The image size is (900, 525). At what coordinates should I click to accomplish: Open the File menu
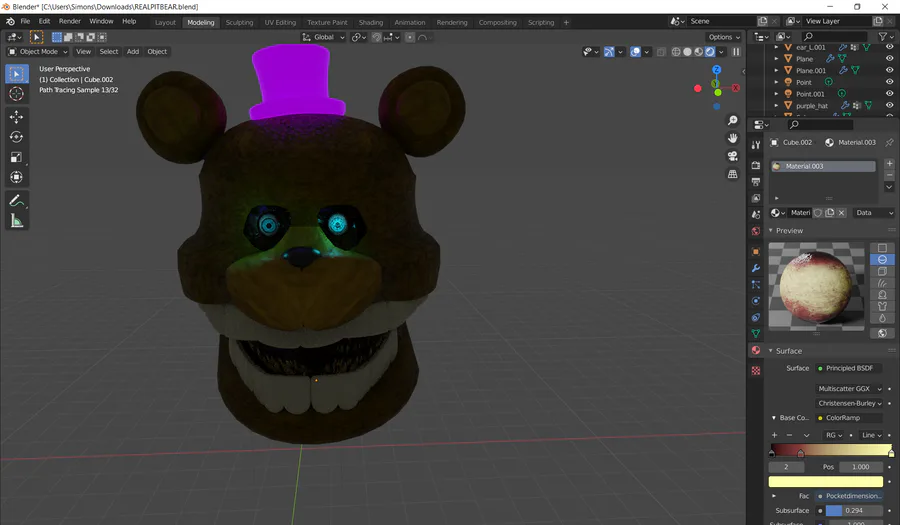click(25, 21)
